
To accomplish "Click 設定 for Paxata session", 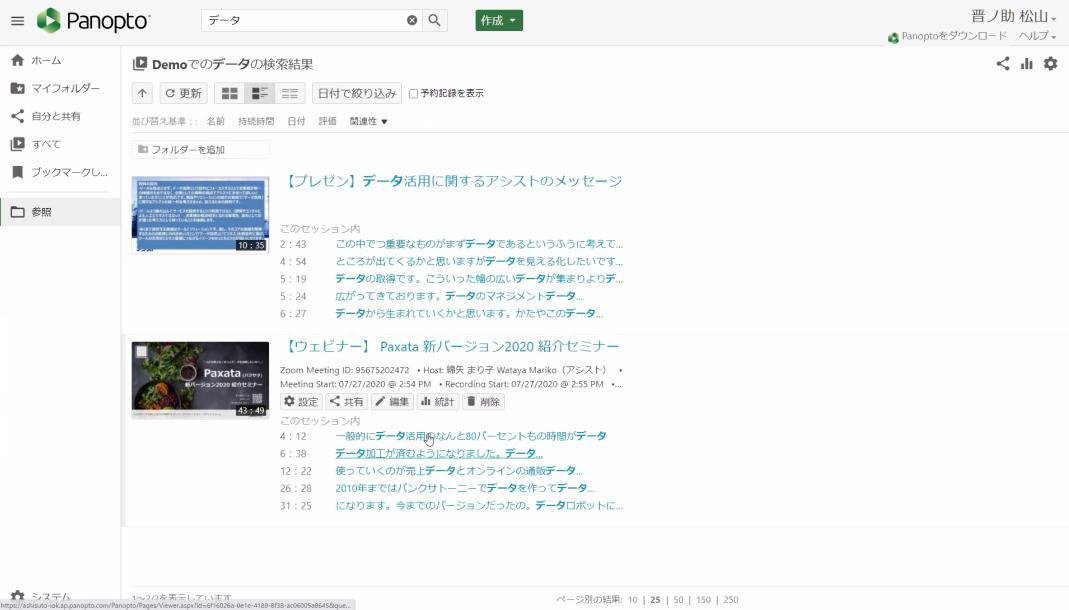I will pyautogui.click(x=301, y=402).
